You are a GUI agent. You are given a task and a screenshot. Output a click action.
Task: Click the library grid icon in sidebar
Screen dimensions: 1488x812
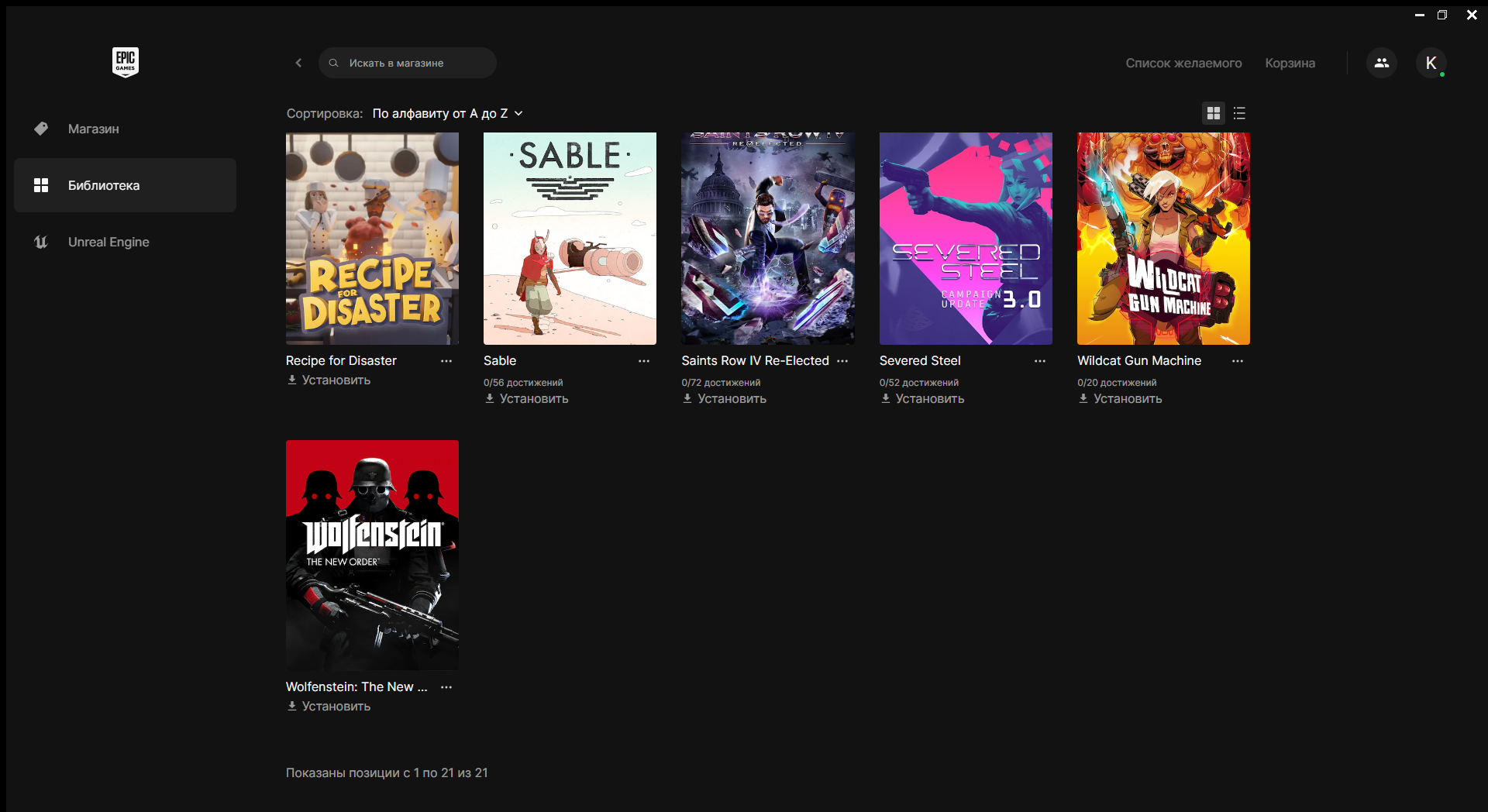click(41, 185)
